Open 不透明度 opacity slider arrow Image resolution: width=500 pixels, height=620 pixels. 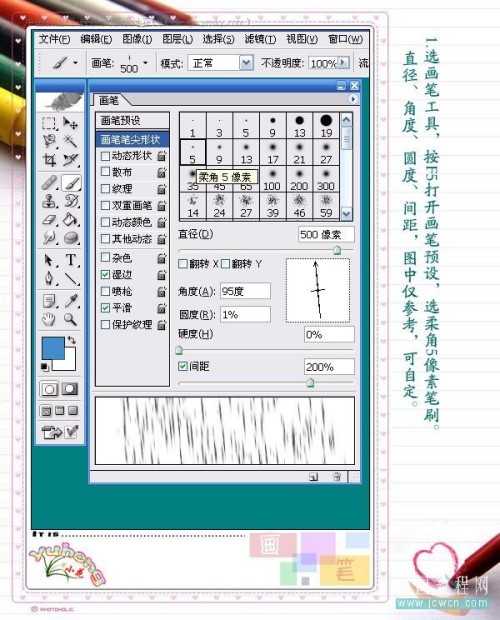(343, 63)
